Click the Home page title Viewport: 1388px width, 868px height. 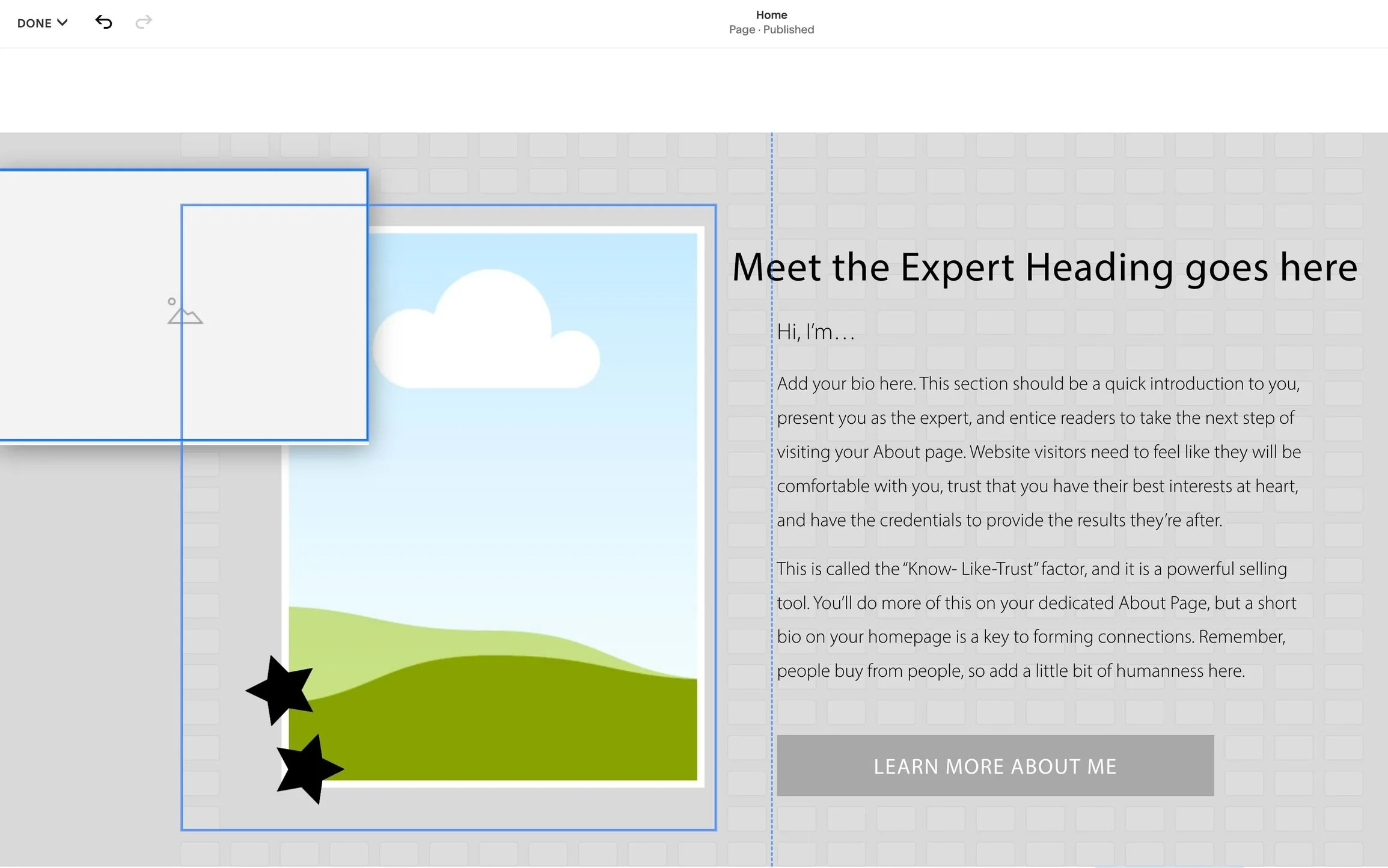[771, 14]
